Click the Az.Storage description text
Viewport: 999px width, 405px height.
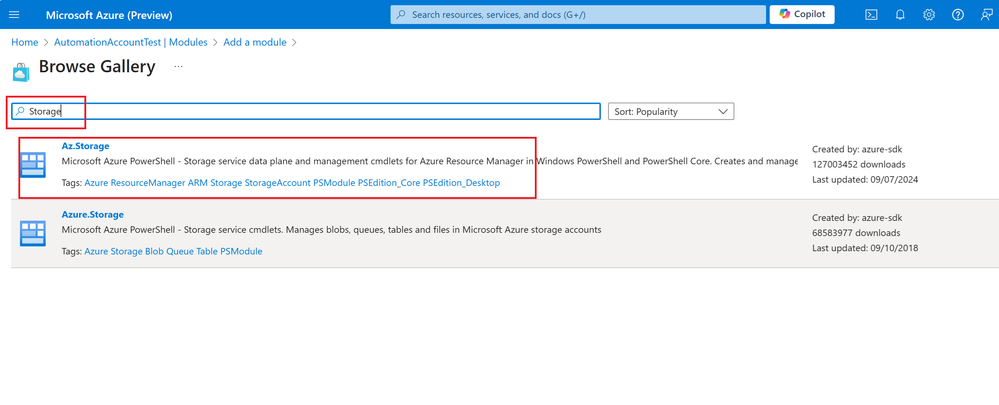429,162
